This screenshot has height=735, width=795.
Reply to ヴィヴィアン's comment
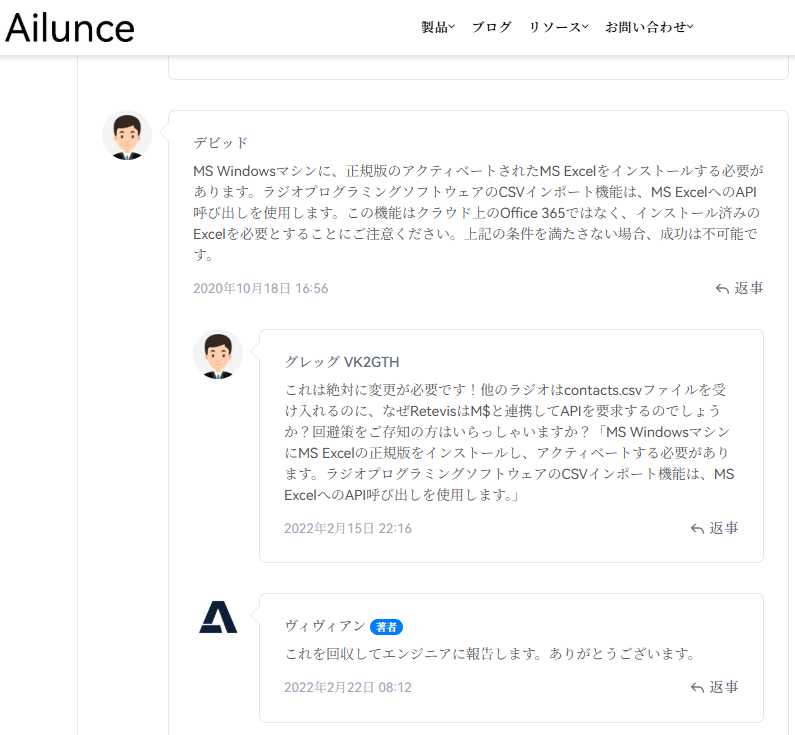tap(714, 687)
